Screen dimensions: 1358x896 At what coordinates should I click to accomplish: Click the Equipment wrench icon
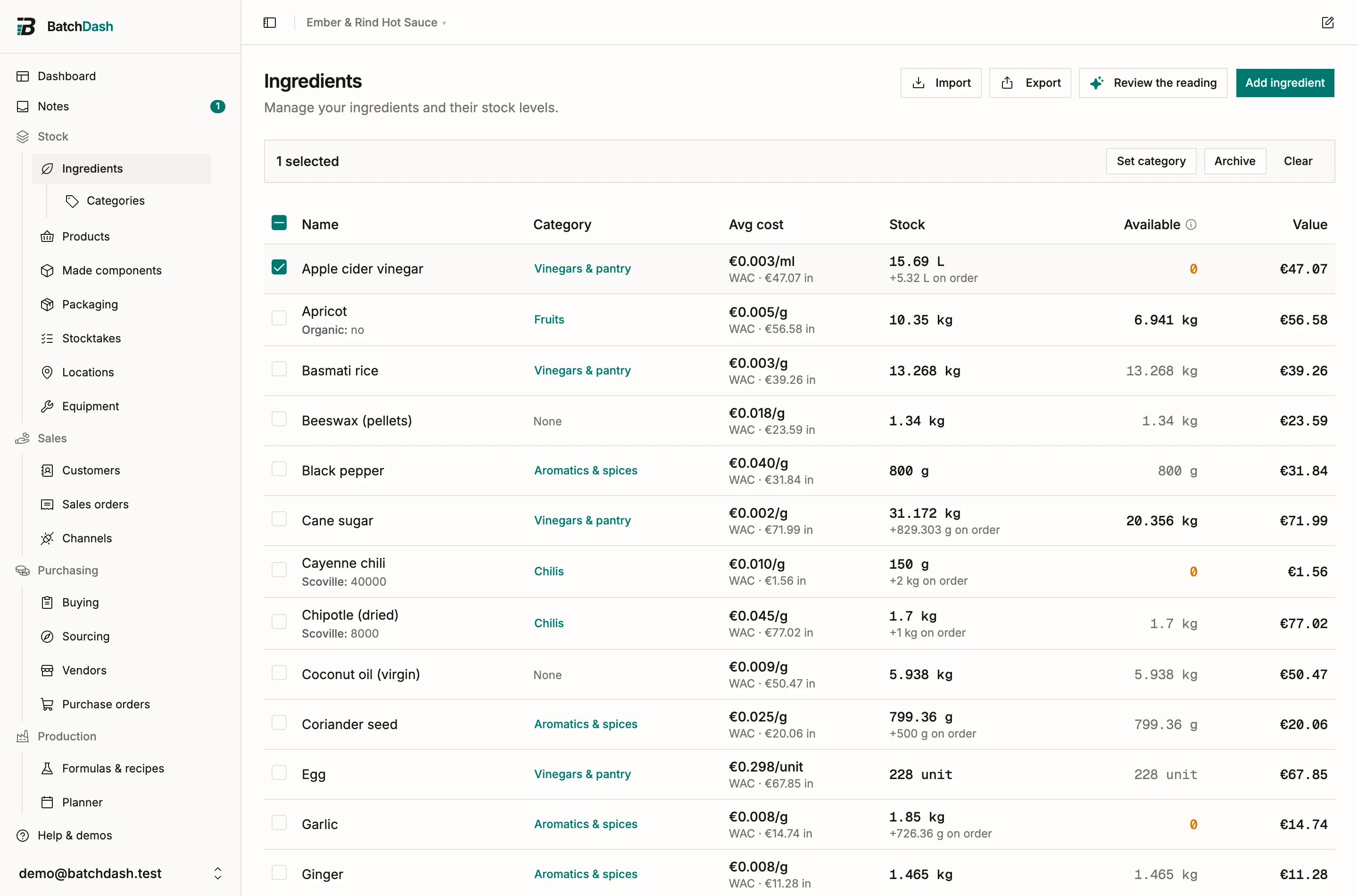[48, 407]
